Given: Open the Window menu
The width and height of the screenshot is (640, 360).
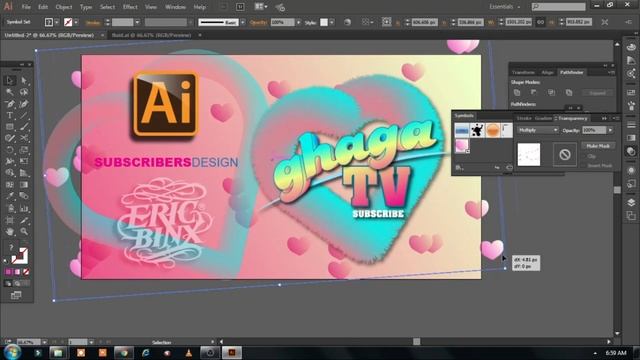Looking at the screenshot, I should point(176,7).
